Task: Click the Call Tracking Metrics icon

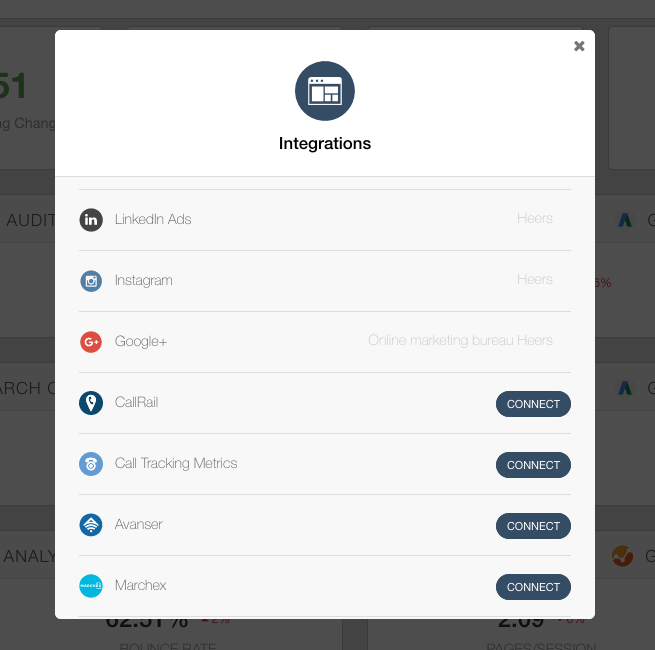Action: coord(91,464)
